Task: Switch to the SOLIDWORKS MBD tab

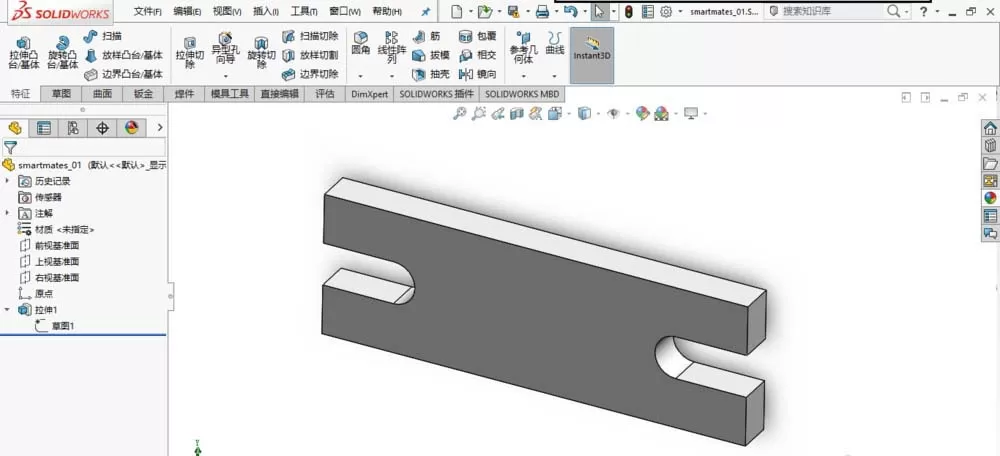Action: [x=522, y=94]
